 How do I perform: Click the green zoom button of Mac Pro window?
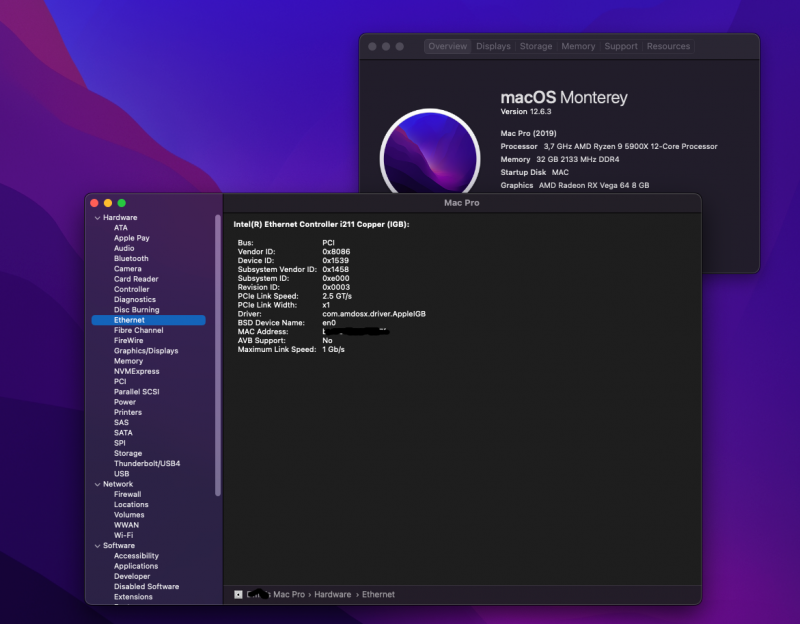point(122,203)
